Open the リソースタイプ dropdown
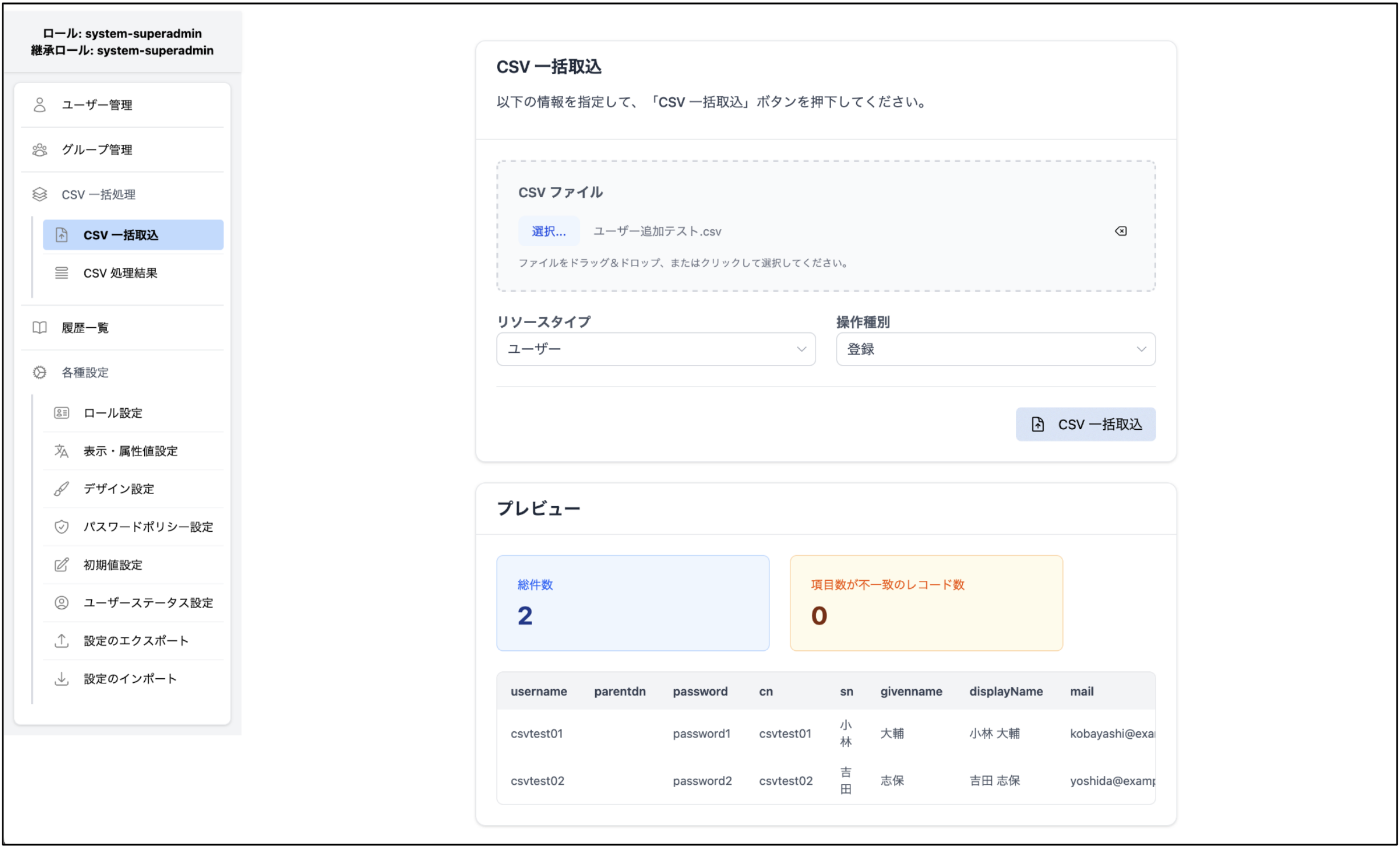 click(656, 349)
